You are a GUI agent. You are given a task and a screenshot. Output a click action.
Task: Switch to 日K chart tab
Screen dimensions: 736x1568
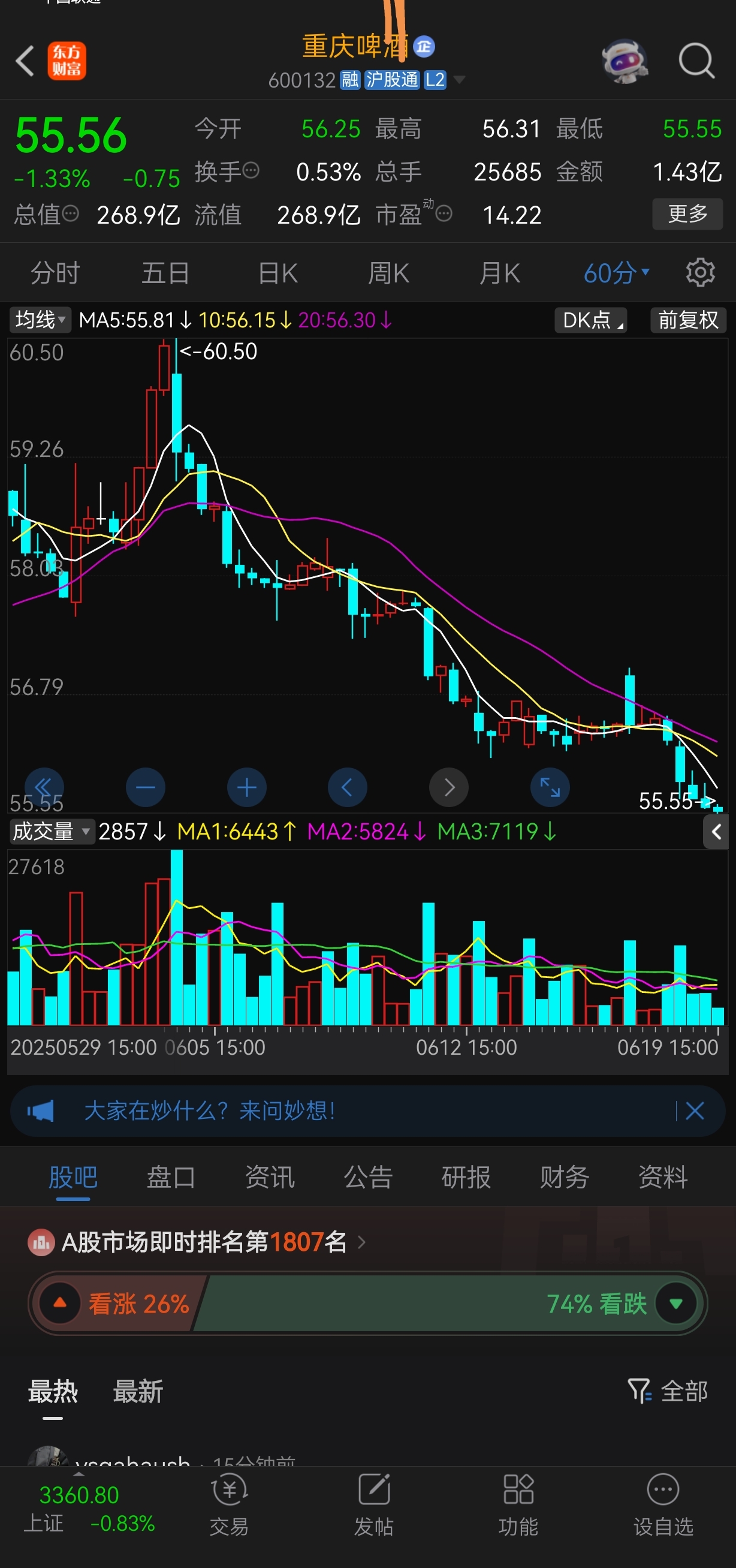coord(278,273)
